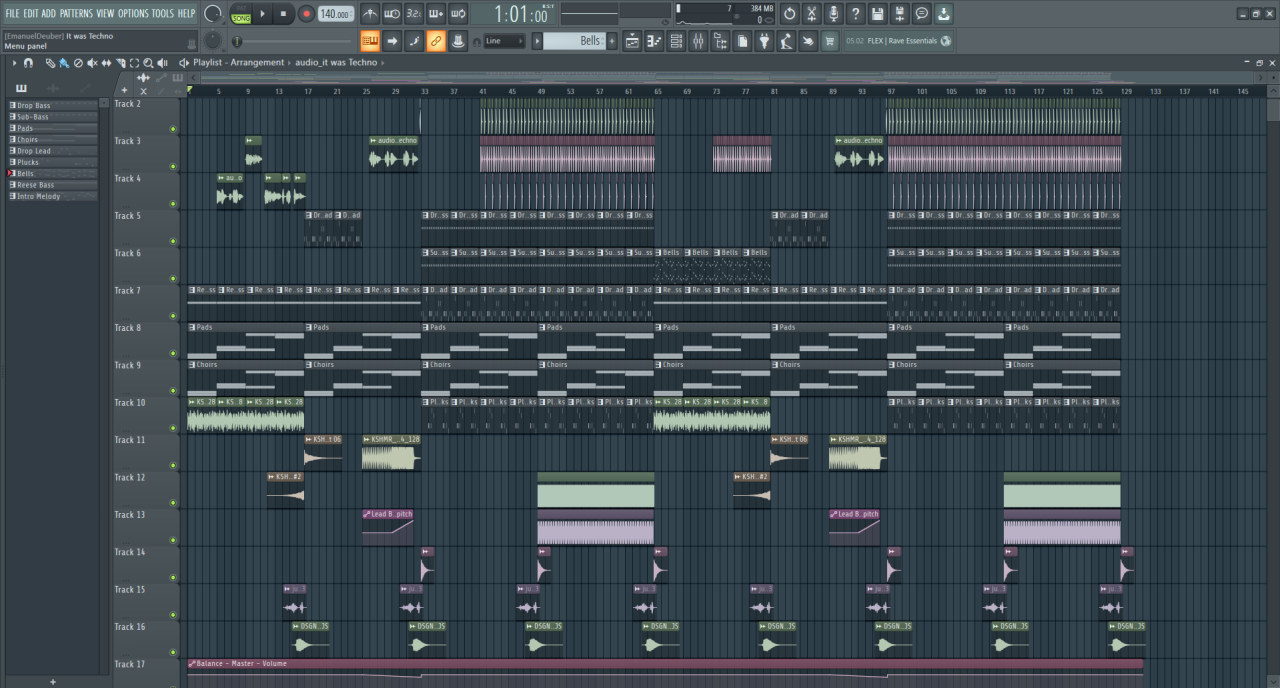This screenshot has height=688, width=1280.
Task: Select the Mute tool
Action: tap(92, 63)
